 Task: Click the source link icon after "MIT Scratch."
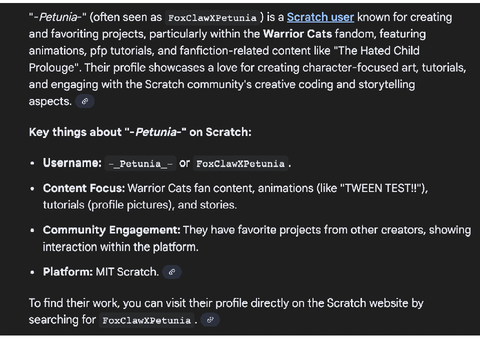[x=172, y=272]
